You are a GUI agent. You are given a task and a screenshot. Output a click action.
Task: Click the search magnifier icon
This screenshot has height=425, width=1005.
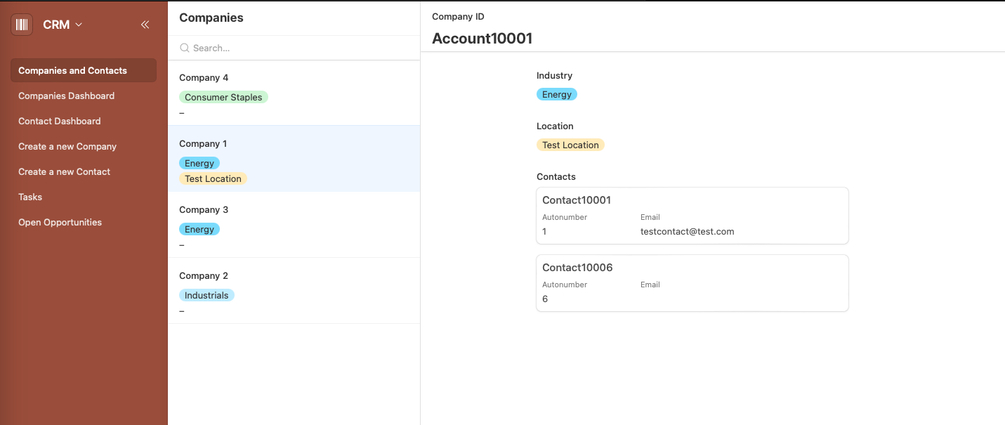185,48
